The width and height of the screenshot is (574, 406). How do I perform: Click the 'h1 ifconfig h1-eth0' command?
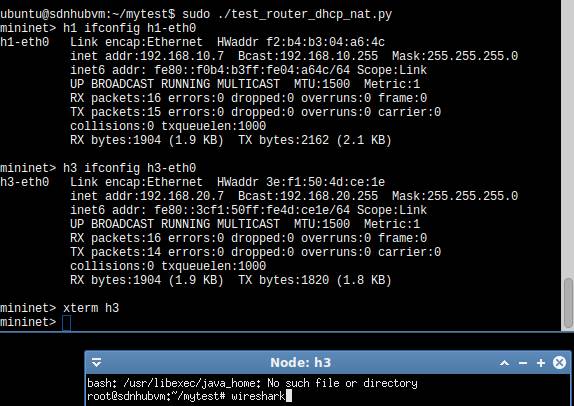[129, 28]
